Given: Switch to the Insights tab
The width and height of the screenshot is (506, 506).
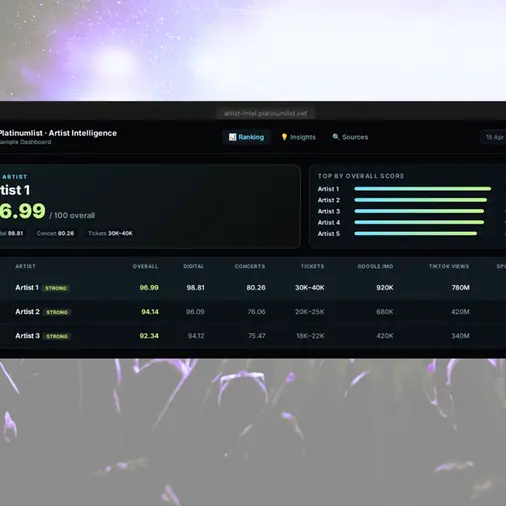Looking at the screenshot, I should [x=298, y=137].
